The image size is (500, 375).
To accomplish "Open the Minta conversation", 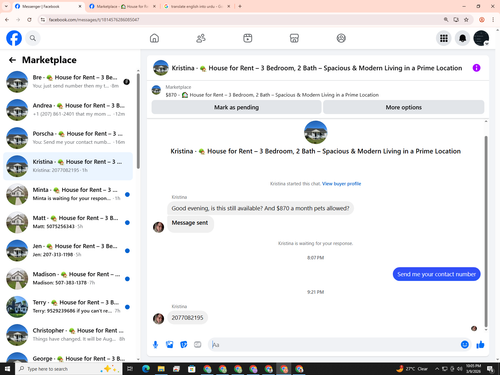I will click(x=68, y=194).
